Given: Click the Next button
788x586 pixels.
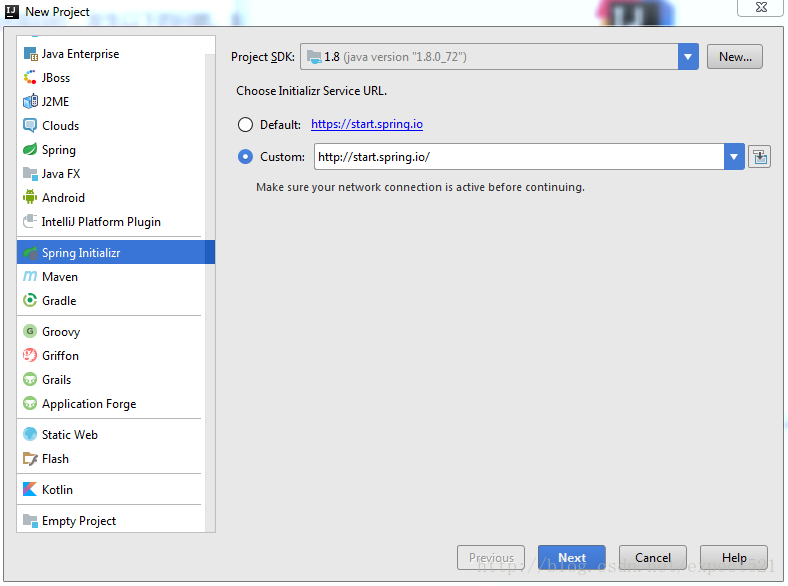Looking at the screenshot, I should click(x=572, y=558).
